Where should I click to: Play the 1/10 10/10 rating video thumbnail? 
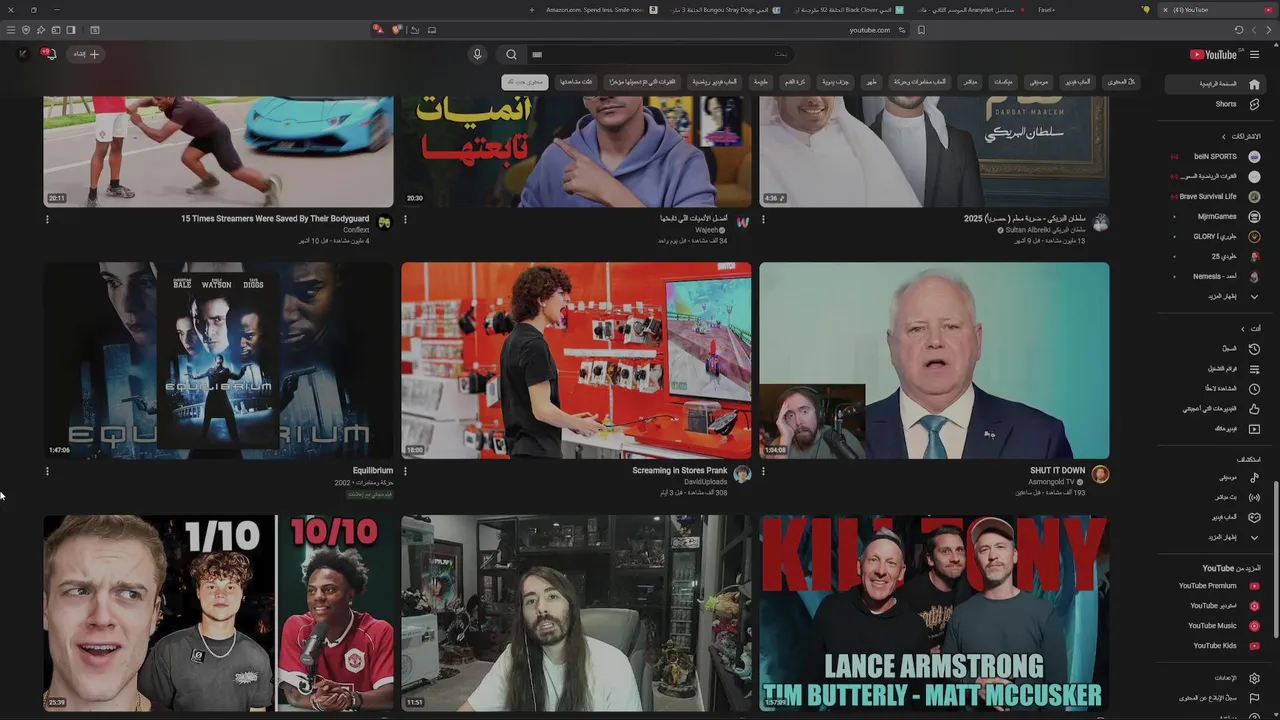[218, 613]
